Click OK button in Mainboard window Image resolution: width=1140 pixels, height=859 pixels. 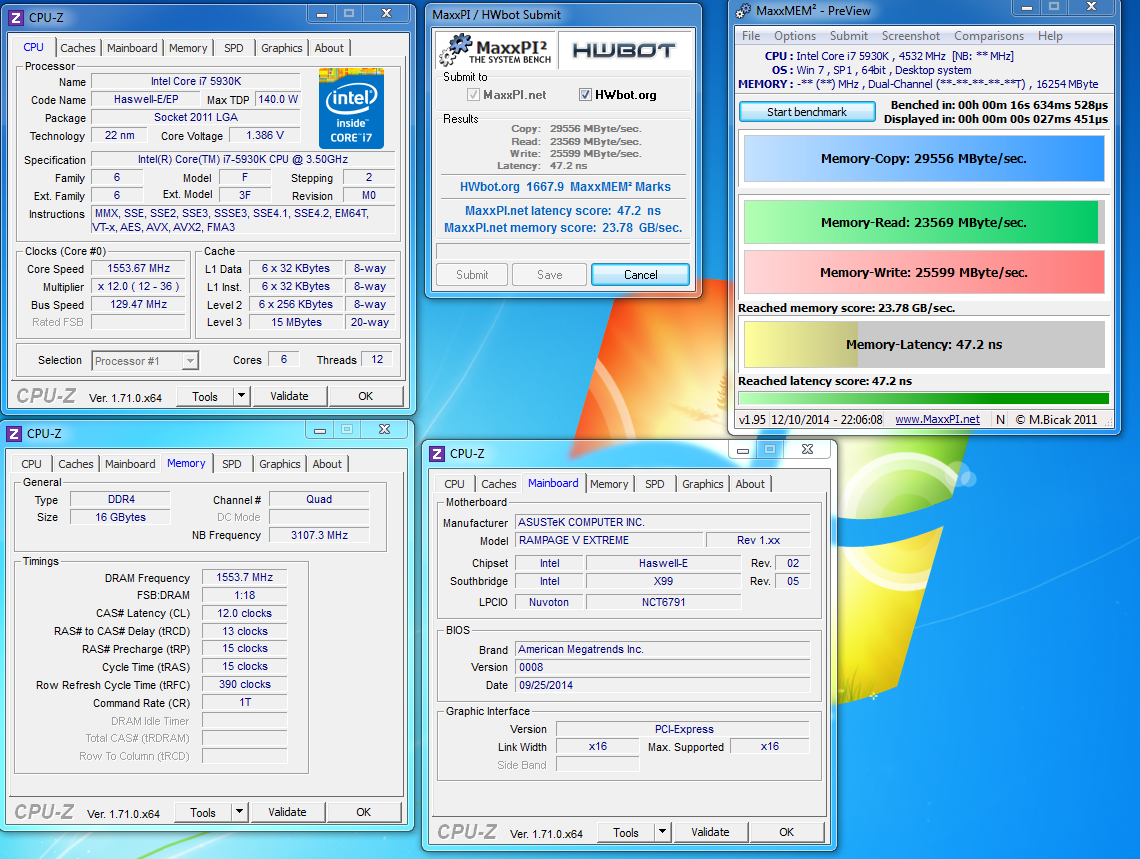click(x=787, y=832)
